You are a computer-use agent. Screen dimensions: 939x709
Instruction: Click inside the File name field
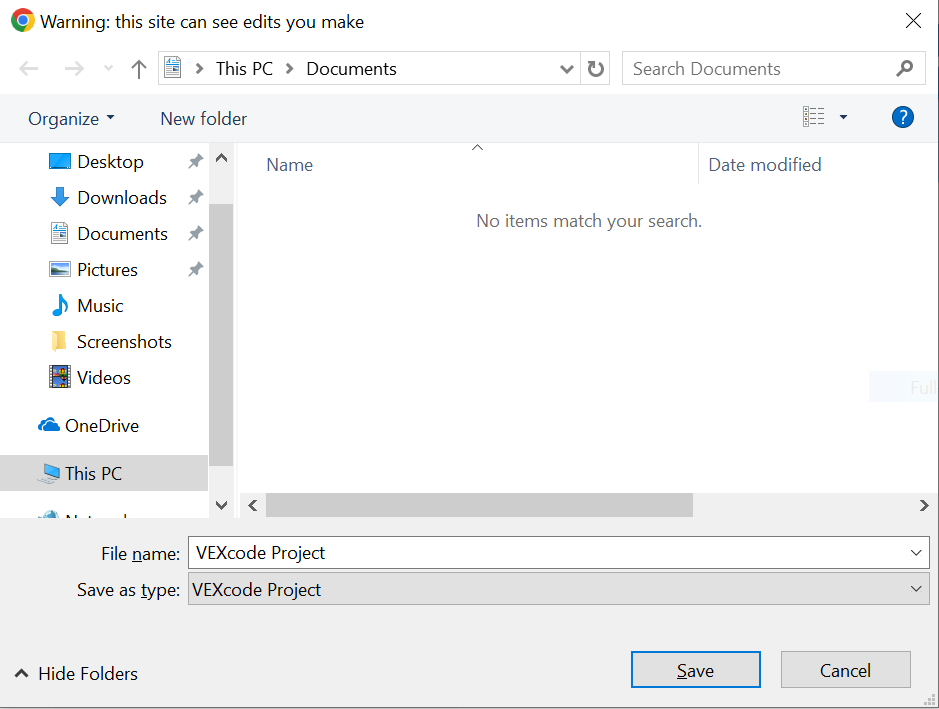550,552
